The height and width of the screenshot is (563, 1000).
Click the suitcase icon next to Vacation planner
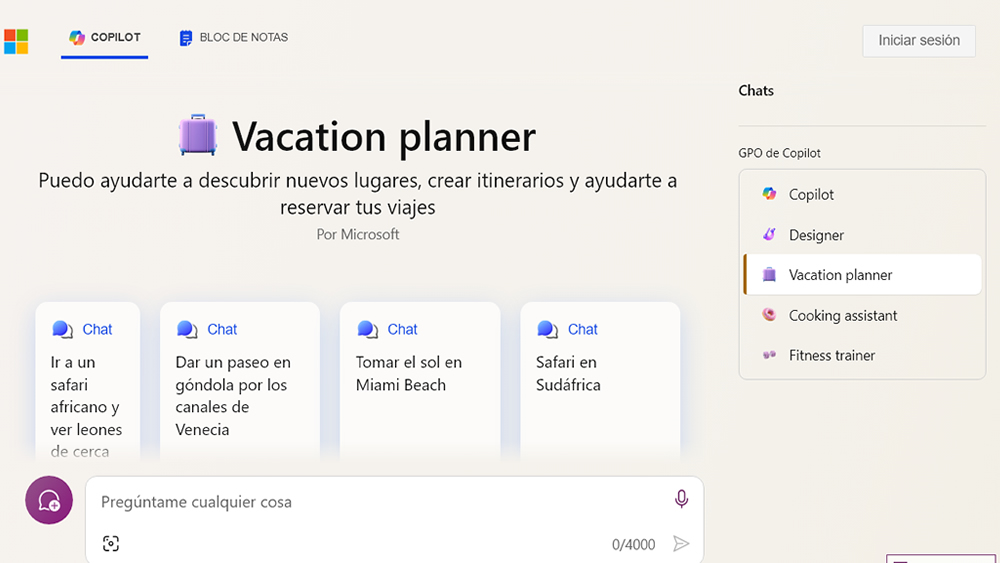[x=769, y=274]
